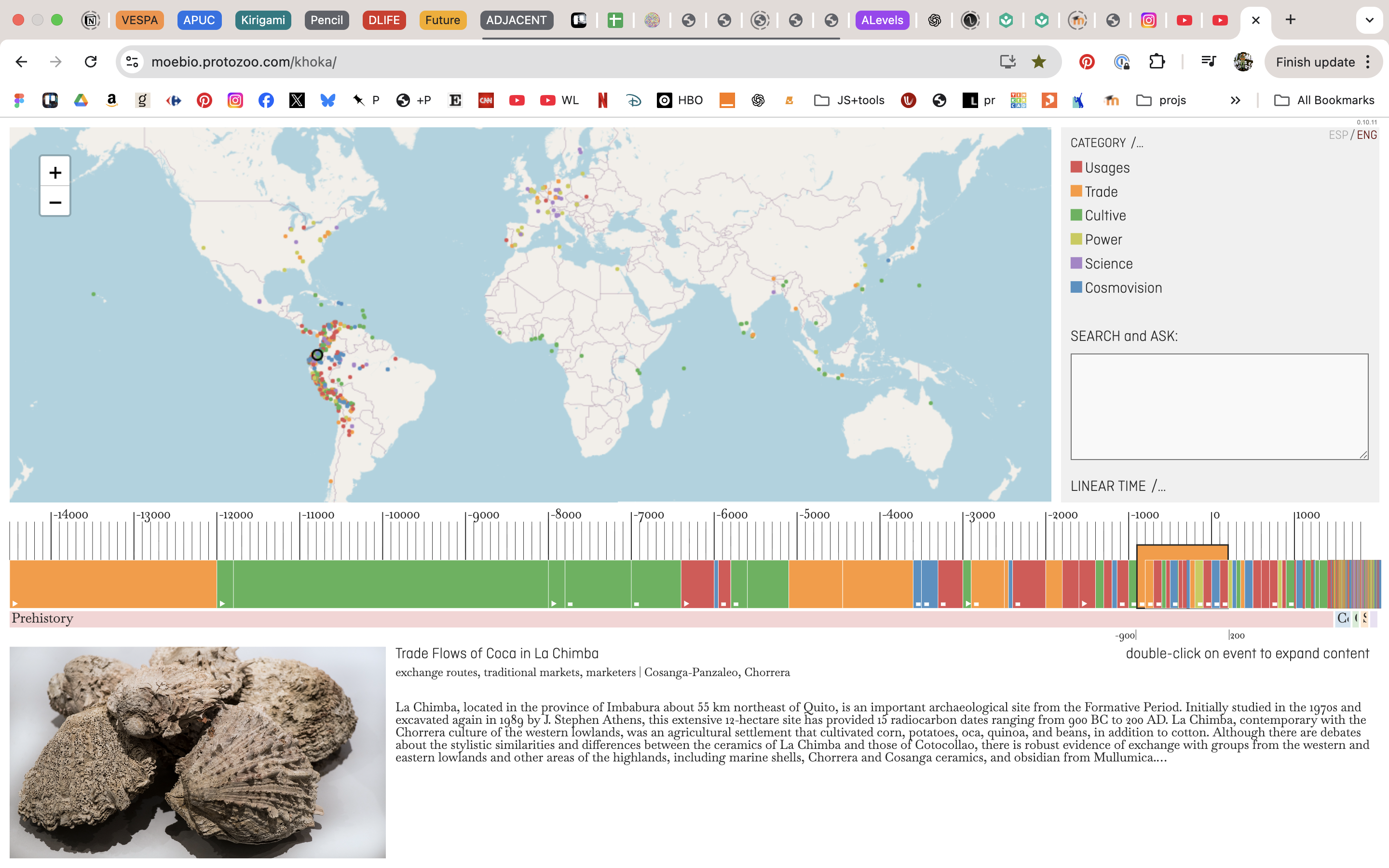Open the Kirigami tab group
This screenshot has width=1389, height=868.
263,20
